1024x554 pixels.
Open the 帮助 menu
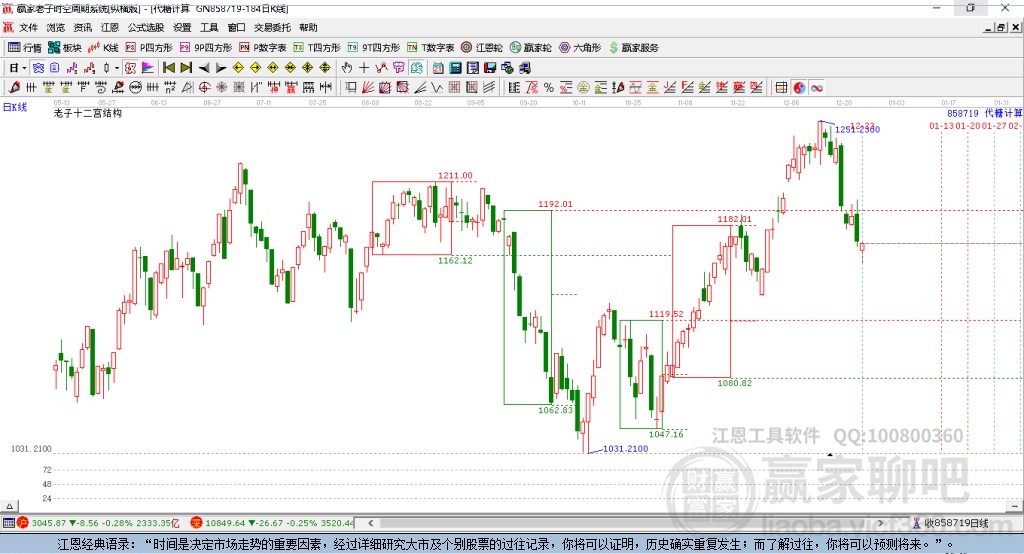[308, 27]
